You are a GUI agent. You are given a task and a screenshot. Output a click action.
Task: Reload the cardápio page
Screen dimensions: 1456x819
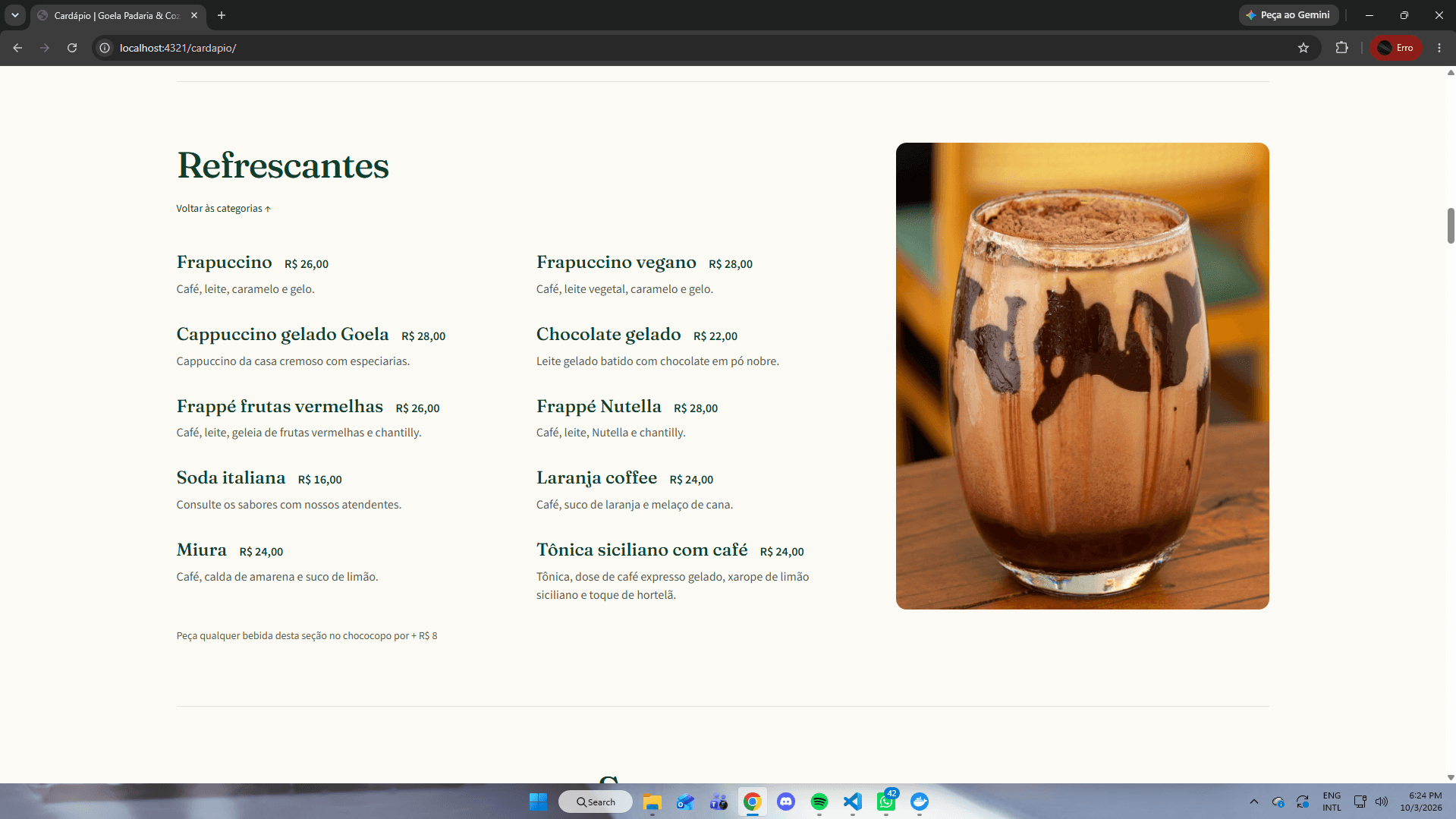click(x=72, y=48)
